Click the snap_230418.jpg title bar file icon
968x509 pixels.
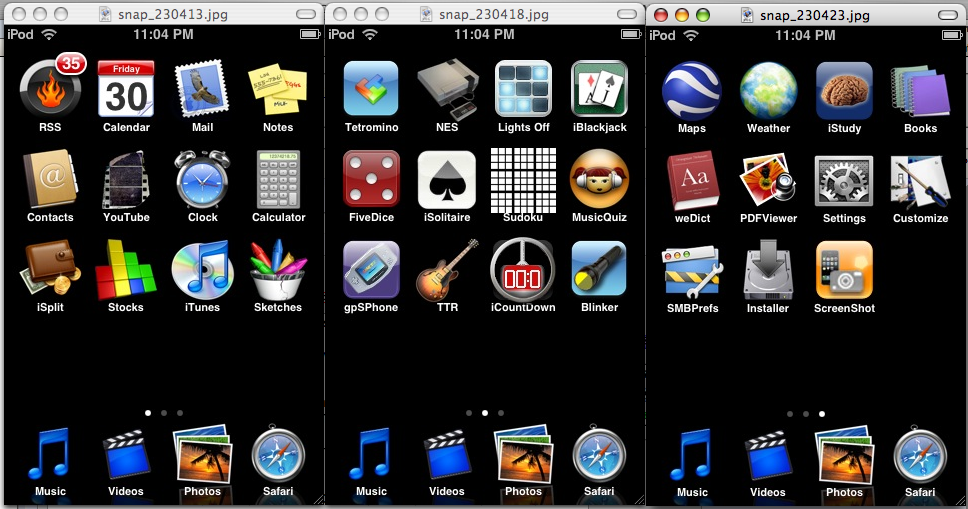[x=426, y=14]
